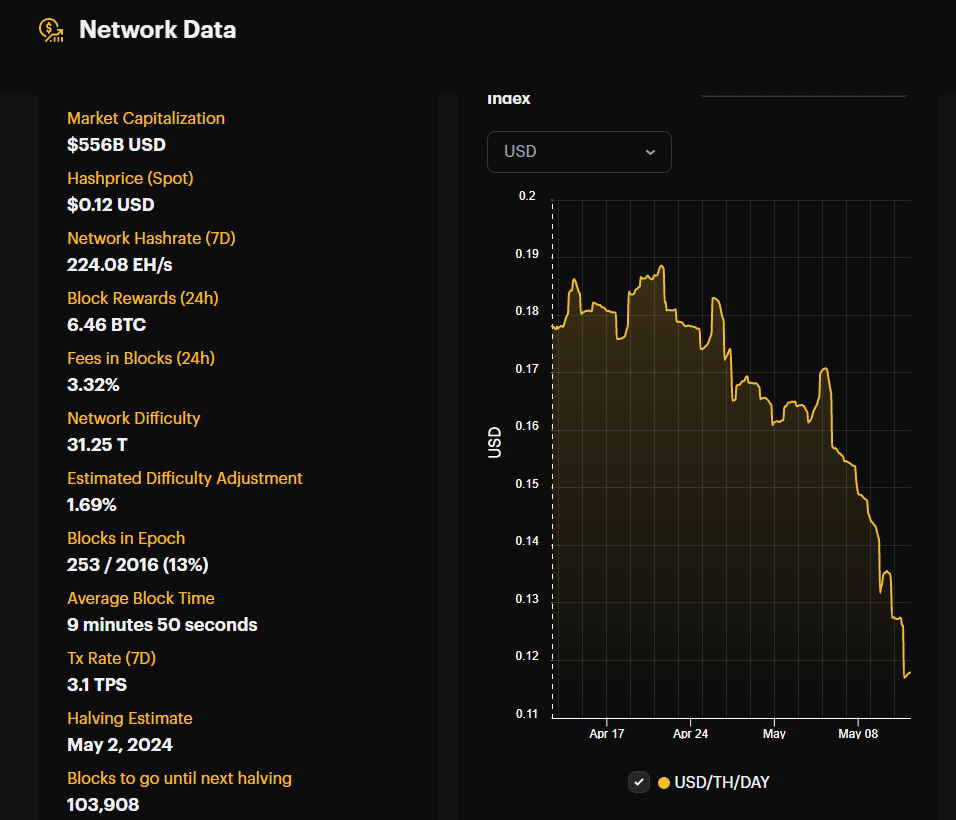Click the Tx Rate (7D) label
This screenshot has height=820, width=956.
pos(112,658)
